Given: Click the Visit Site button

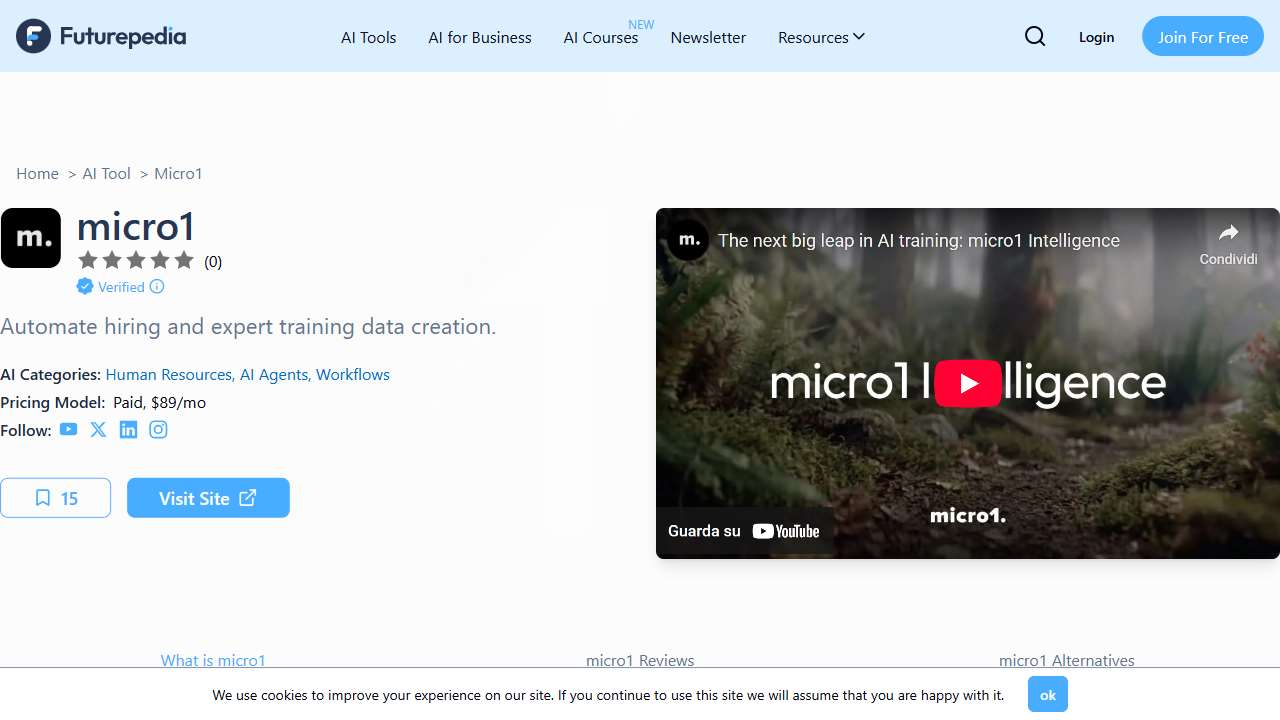Looking at the screenshot, I should (x=208, y=498).
